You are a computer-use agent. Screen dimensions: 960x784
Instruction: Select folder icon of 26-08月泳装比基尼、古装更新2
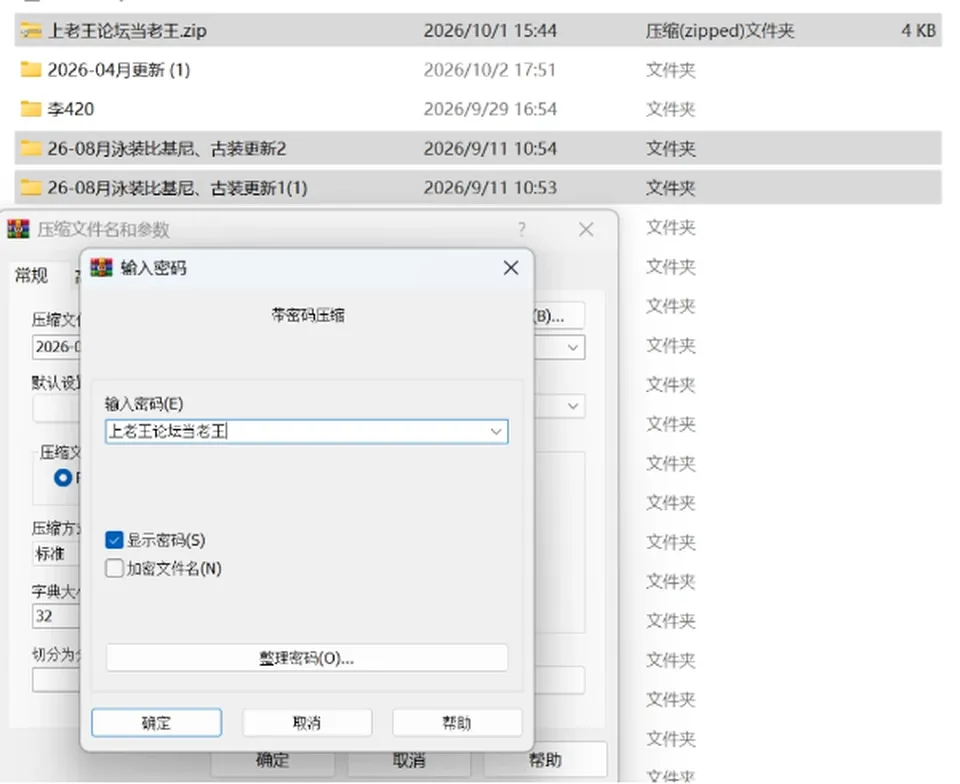(x=31, y=148)
